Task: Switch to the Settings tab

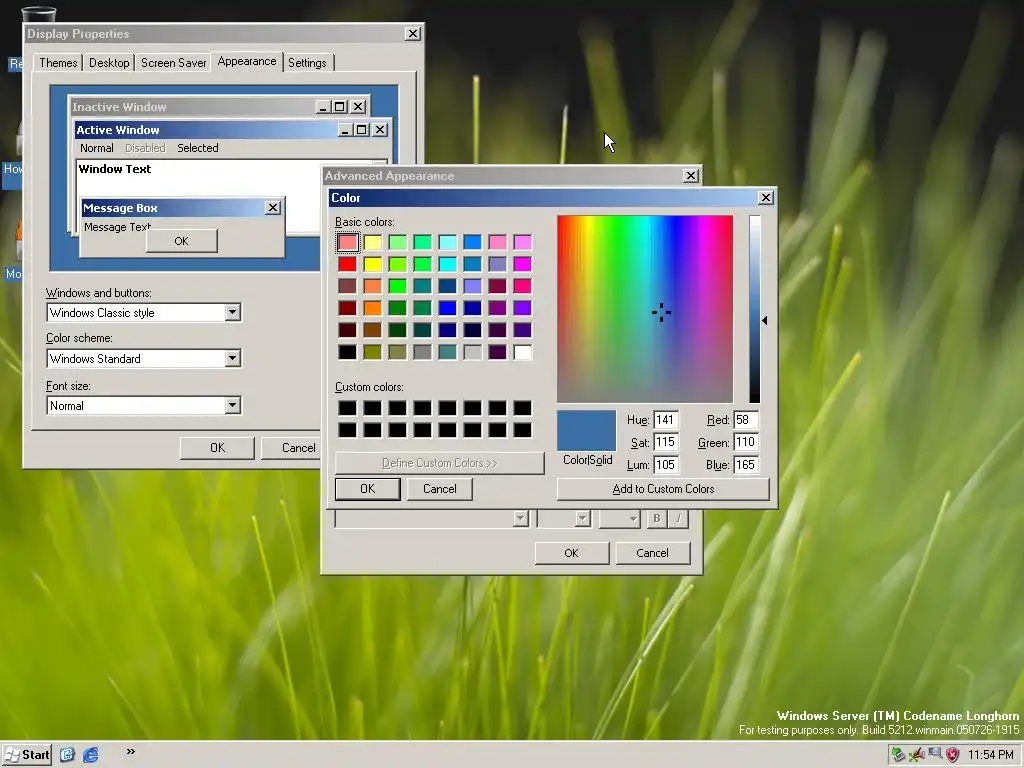Action: pos(307,63)
